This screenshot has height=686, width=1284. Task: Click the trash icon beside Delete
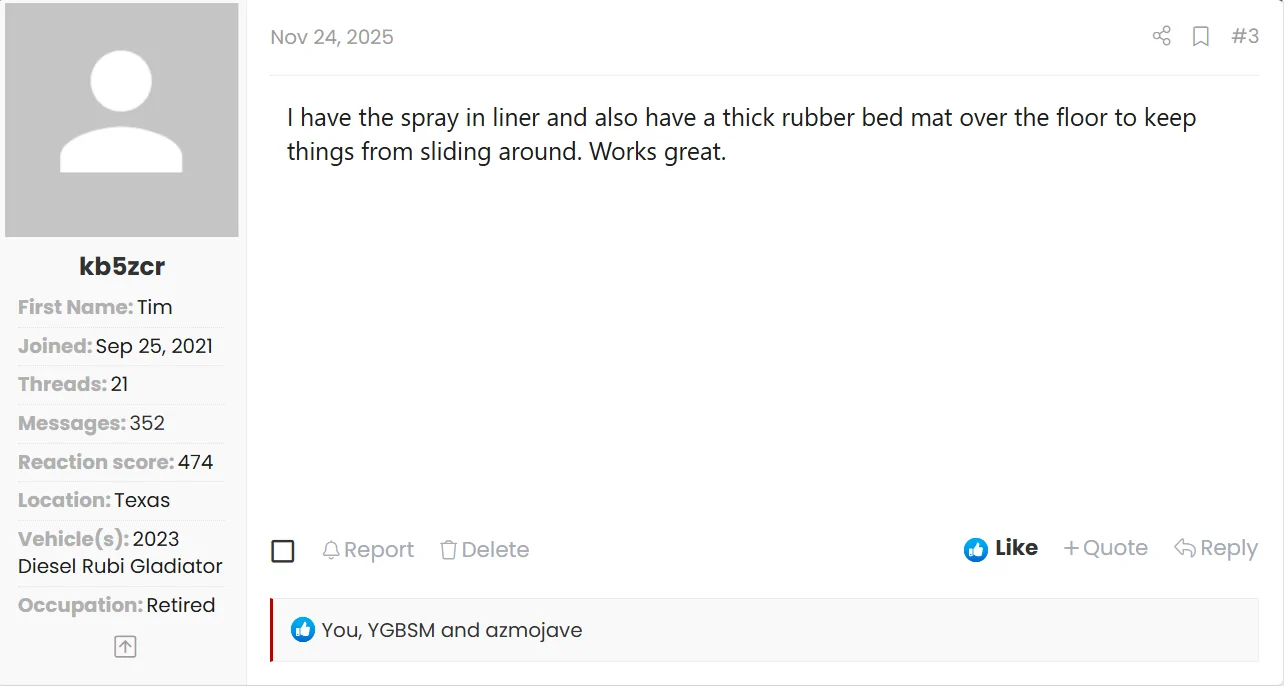click(x=449, y=550)
